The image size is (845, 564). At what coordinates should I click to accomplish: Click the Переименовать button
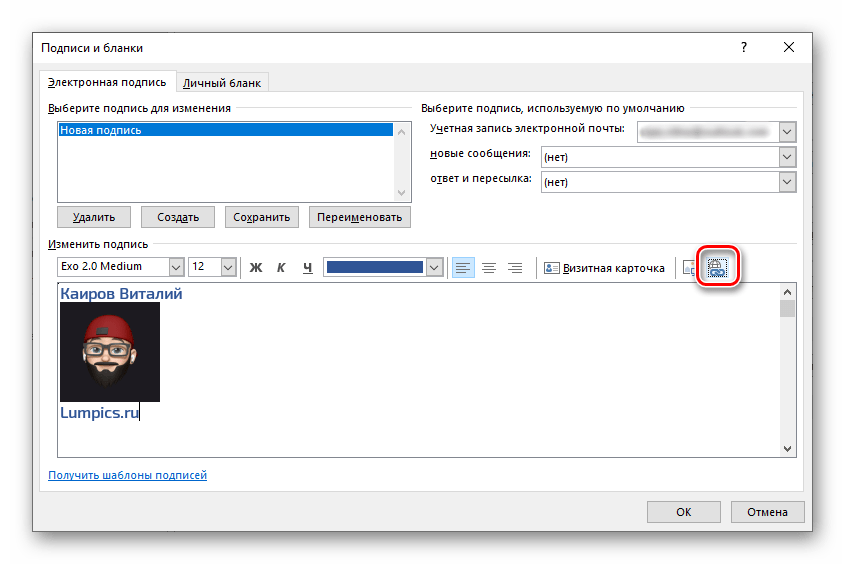coord(359,217)
